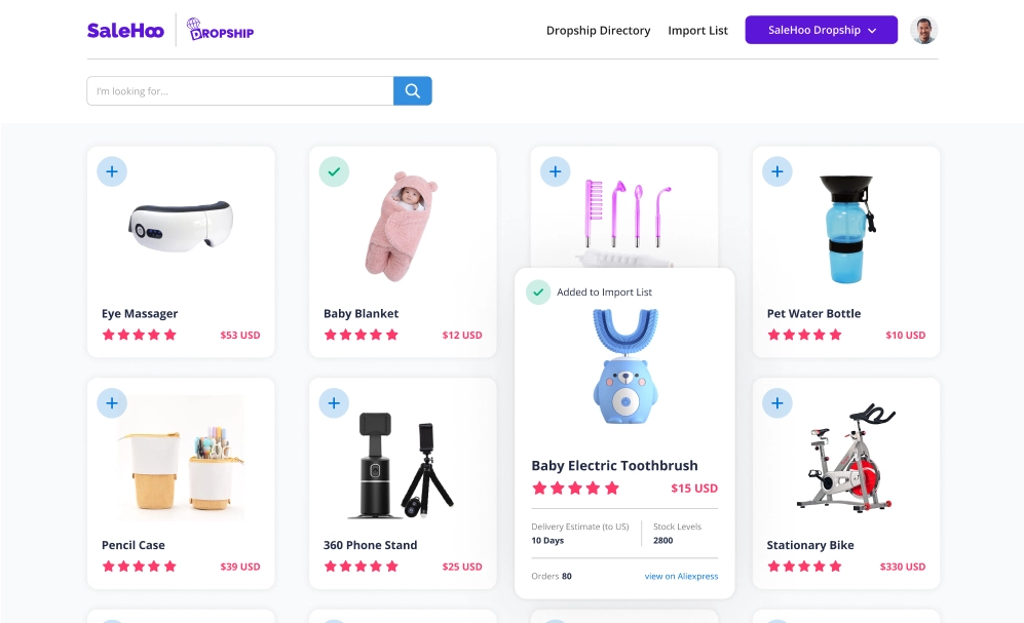This screenshot has height=623, width=1024.
Task: Click the chevron in SaleHoo Dropship button
Action: pyautogui.click(x=872, y=31)
